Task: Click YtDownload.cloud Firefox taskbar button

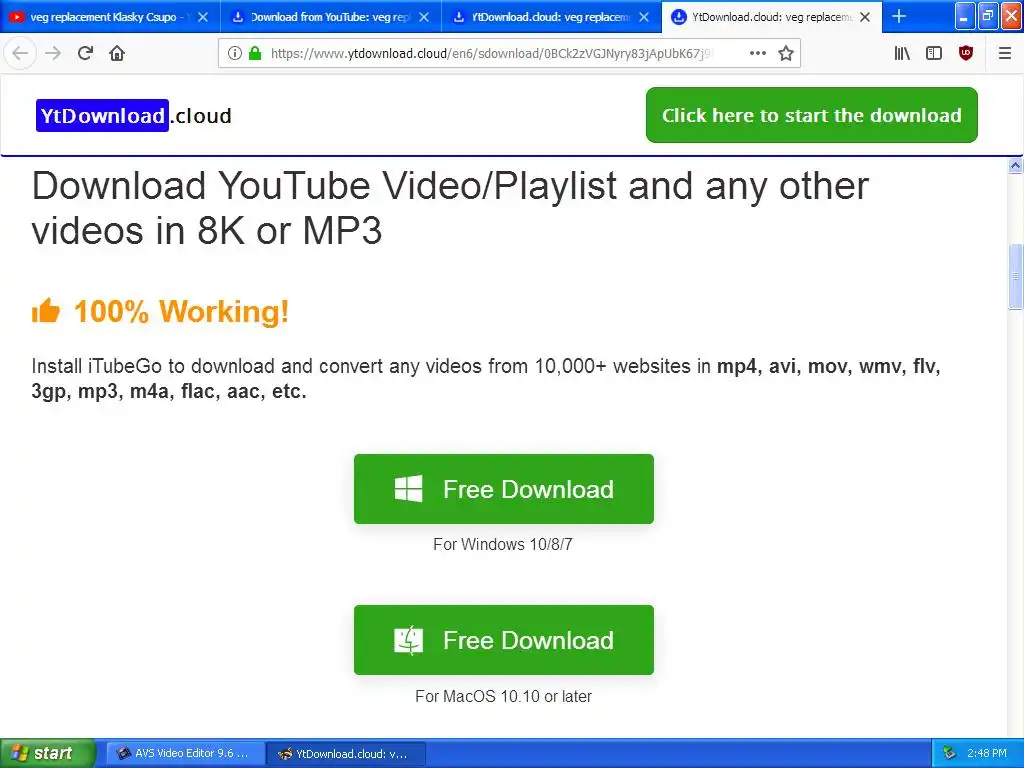Action: 346,754
